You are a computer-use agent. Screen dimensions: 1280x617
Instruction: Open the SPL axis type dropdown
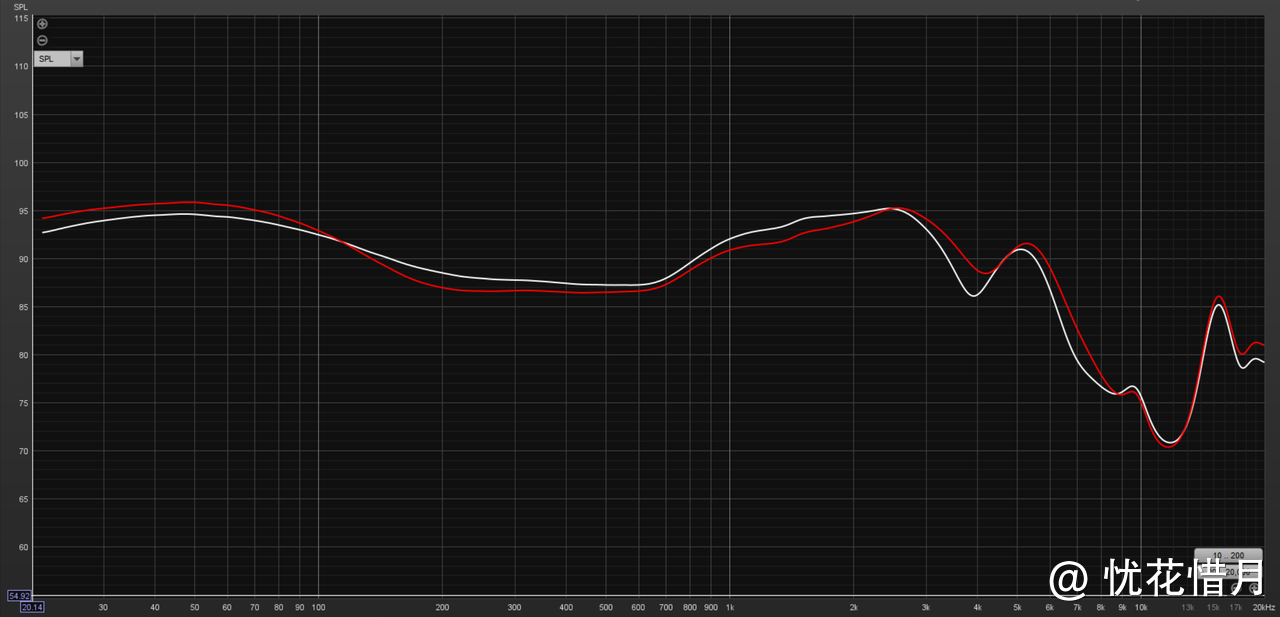[76, 59]
